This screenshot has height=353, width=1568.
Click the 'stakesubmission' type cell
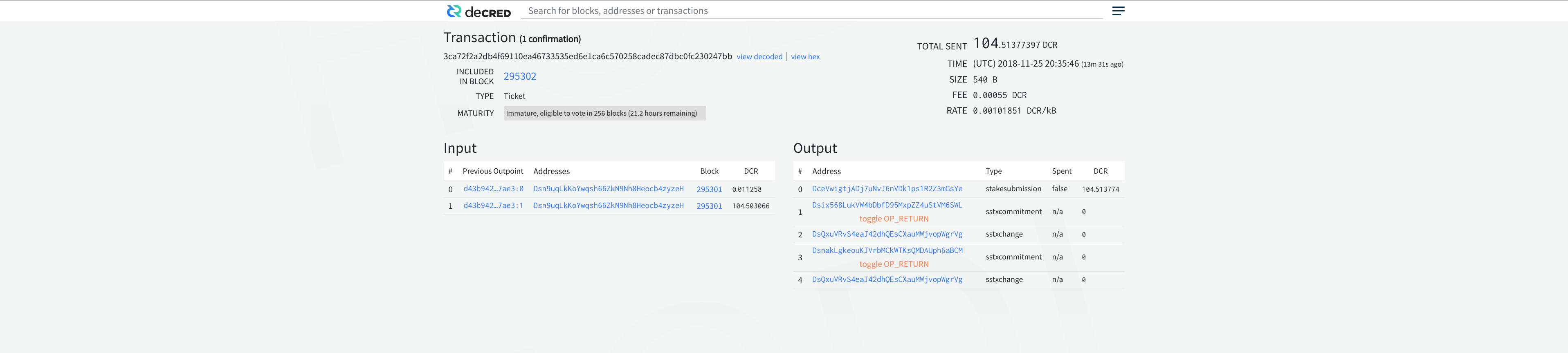tap(1013, 189)
